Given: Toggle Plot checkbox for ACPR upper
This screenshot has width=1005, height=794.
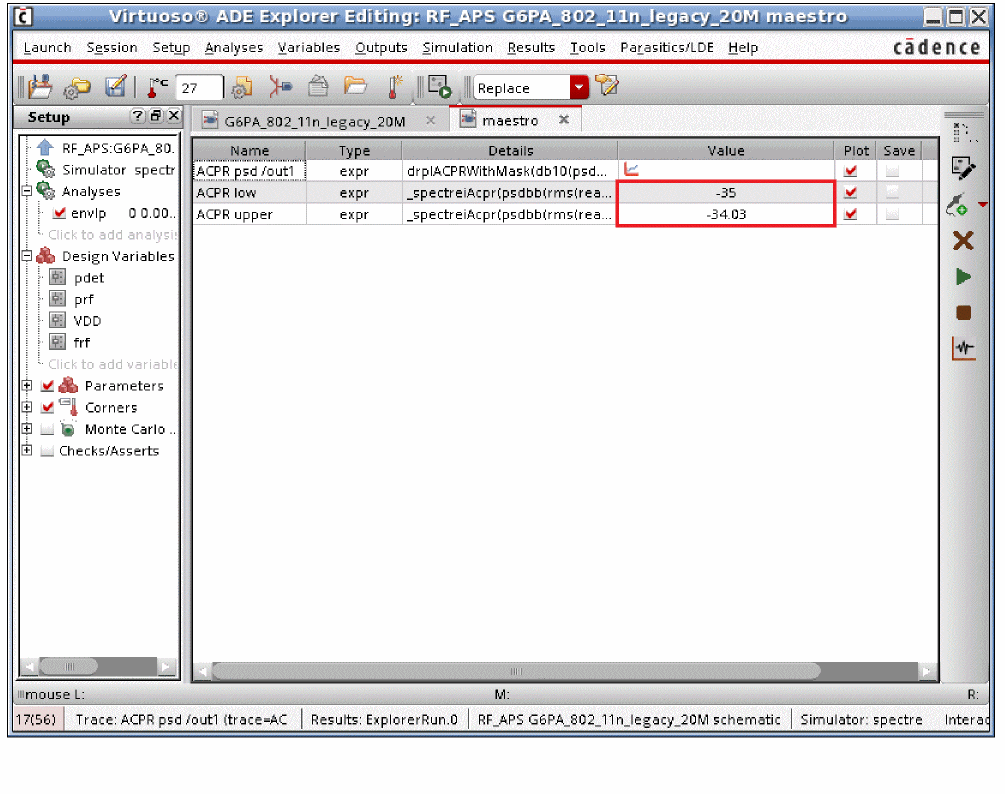Looking at the screenshot, I should (x=851, y=214).
